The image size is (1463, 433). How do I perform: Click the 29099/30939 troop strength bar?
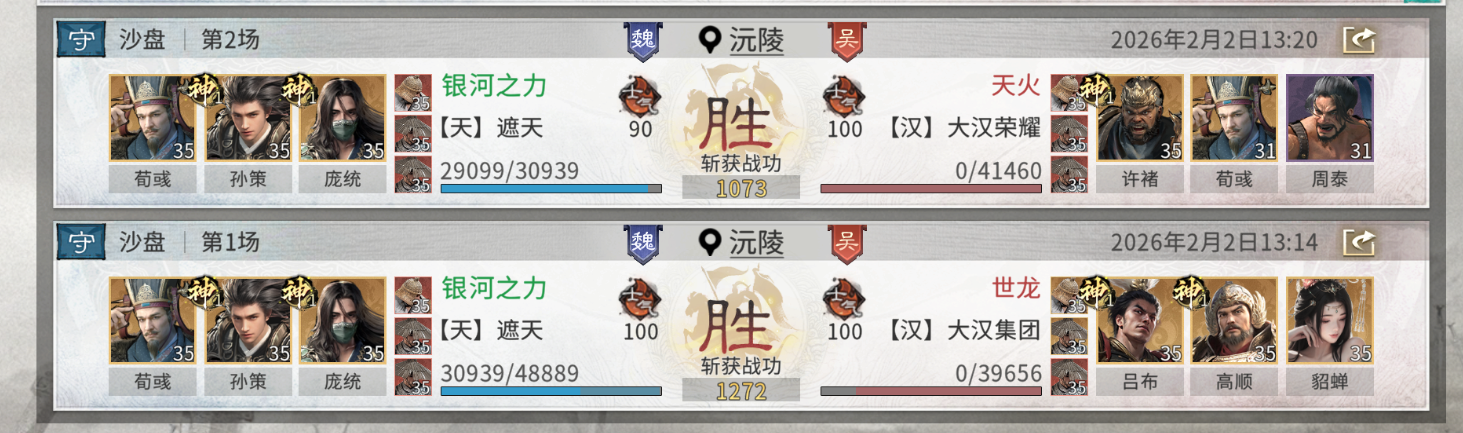point(551,188)
